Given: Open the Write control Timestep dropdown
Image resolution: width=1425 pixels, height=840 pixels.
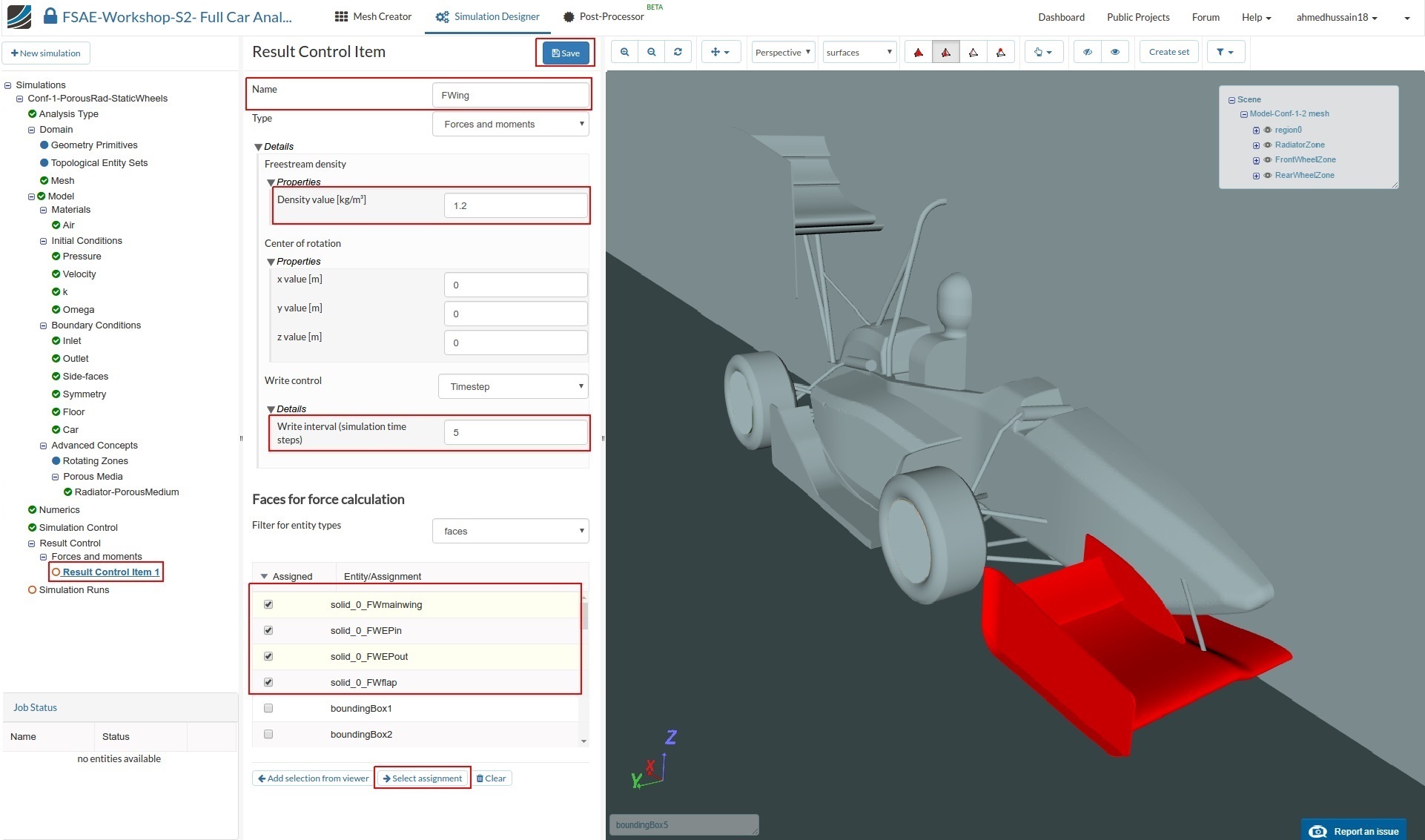Looking at the screenshot, I should 513,386.
